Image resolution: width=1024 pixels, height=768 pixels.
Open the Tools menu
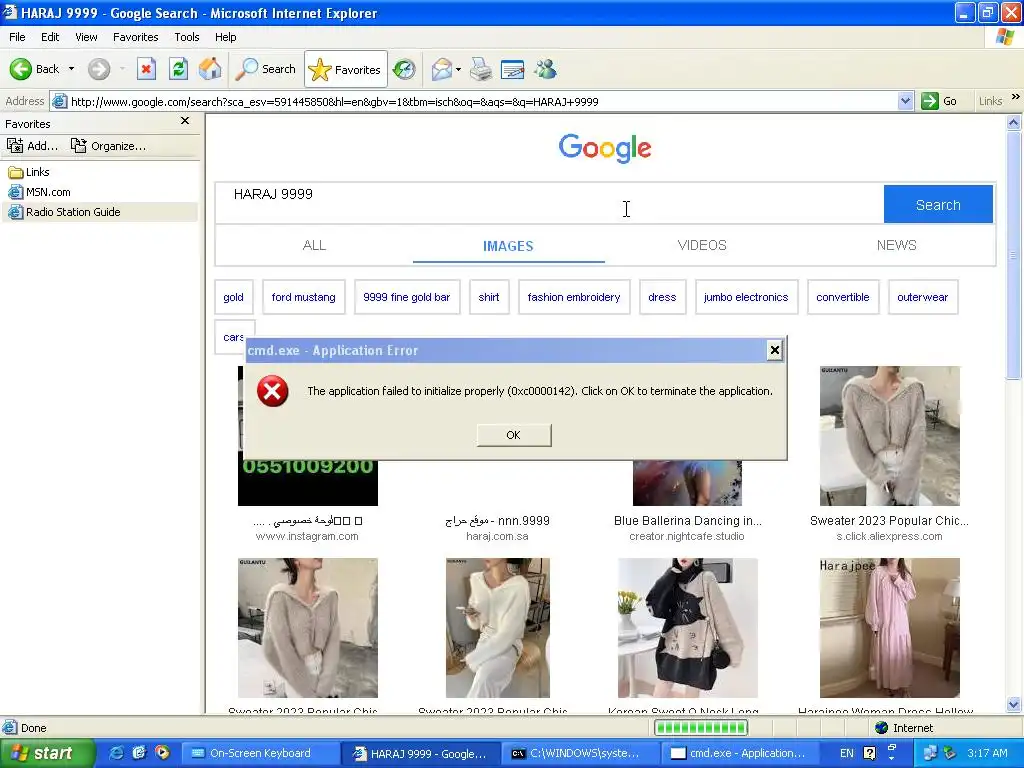point(187,37)
